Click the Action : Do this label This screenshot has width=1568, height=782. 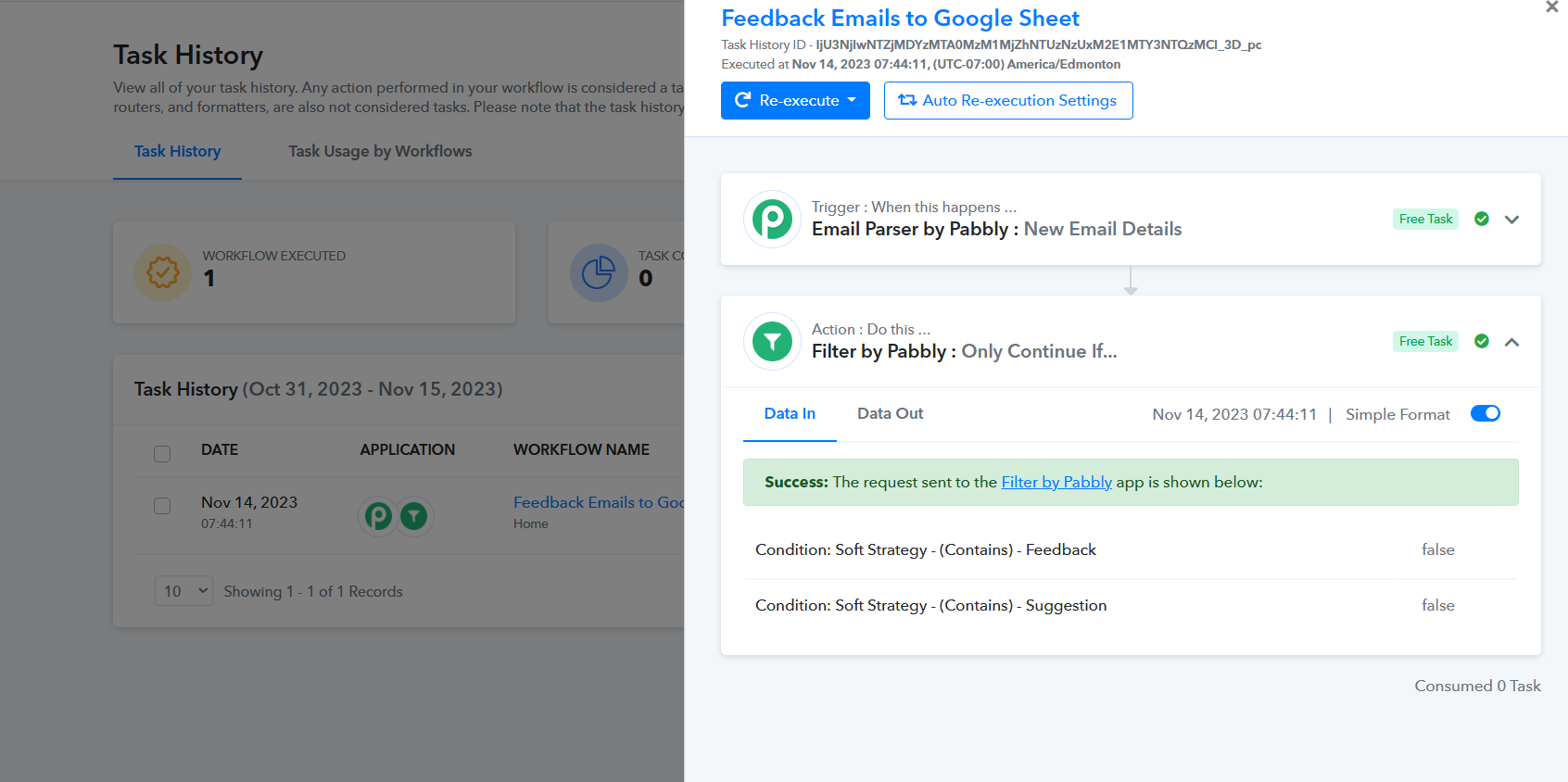[x=871, y=329]
